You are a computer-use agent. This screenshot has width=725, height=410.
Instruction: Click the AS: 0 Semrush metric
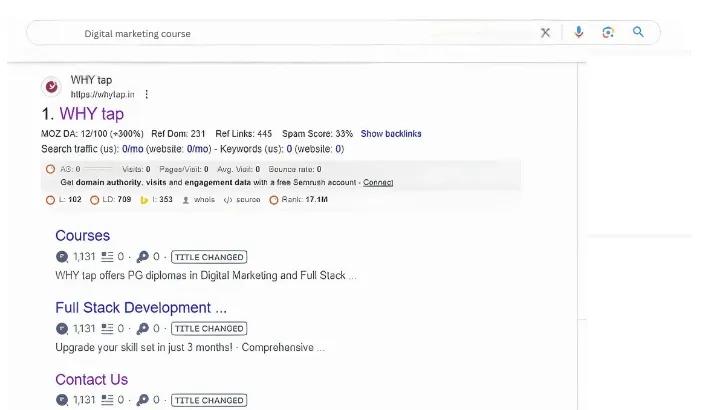click(x=63, y=169)
